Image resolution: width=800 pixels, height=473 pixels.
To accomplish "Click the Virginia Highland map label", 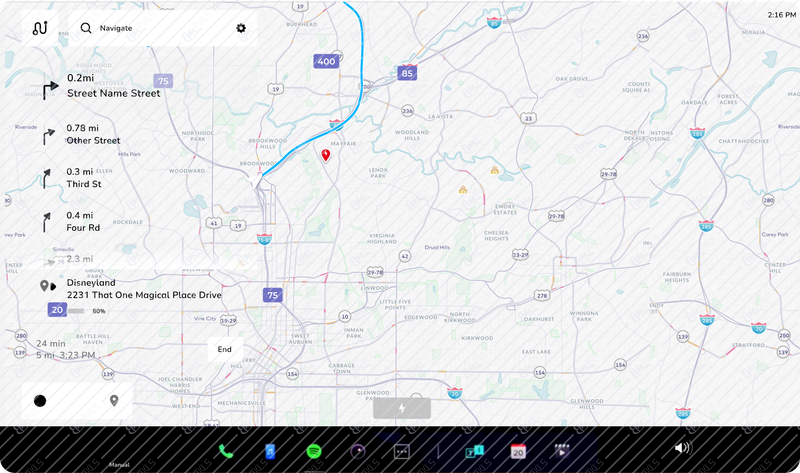I will click(x=382, y=238).
